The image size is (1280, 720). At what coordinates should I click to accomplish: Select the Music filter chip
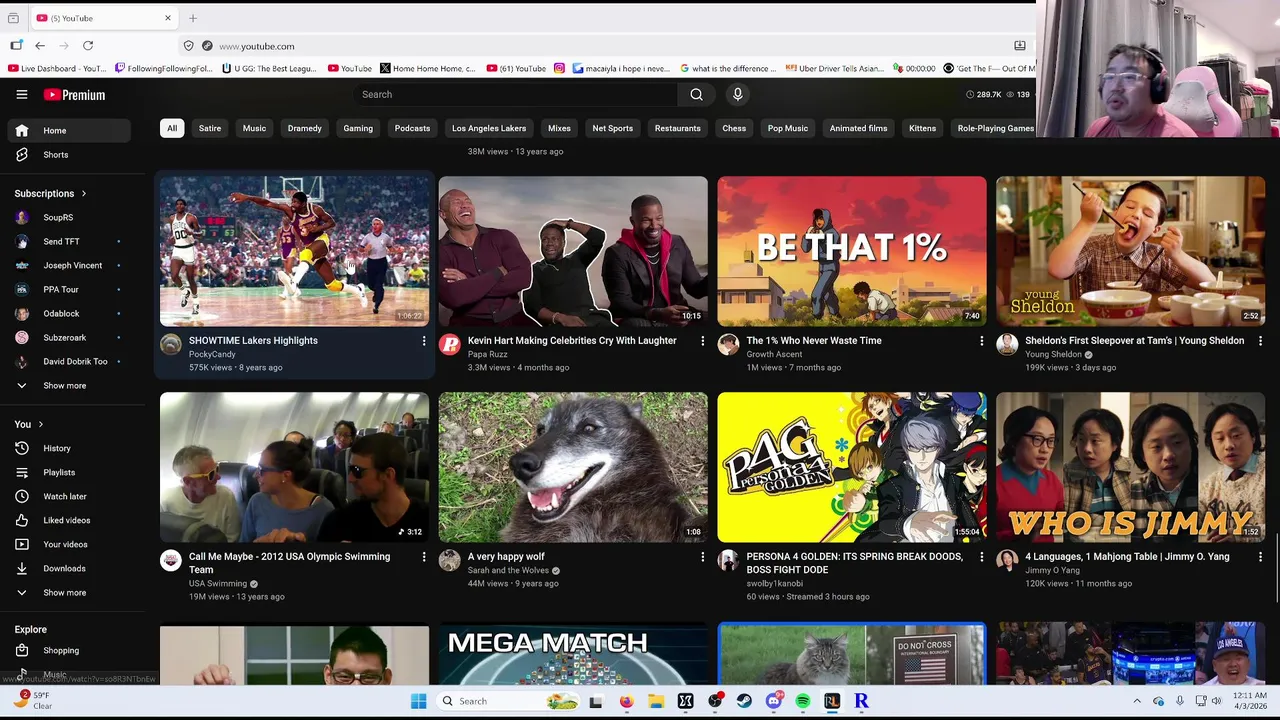[254, 128]
